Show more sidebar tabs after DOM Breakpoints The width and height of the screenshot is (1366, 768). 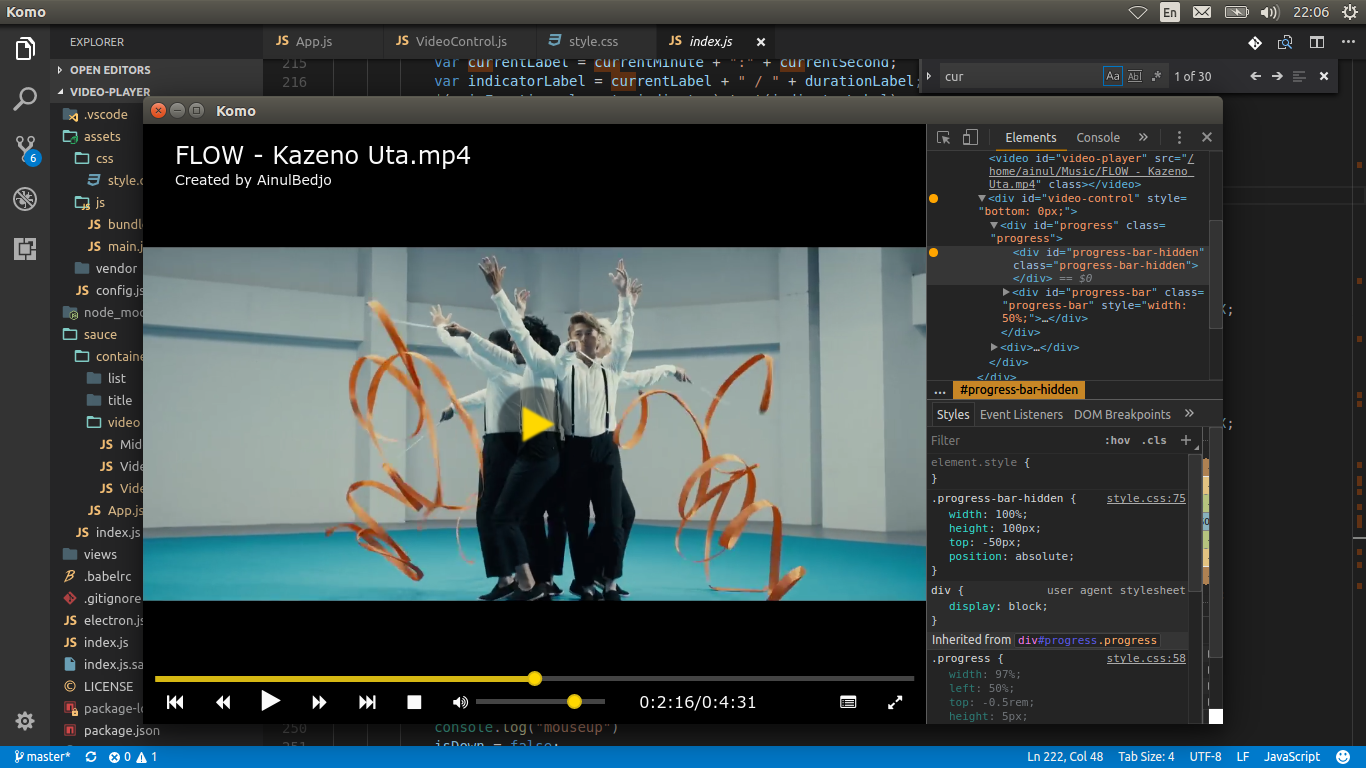point(1189,414)
